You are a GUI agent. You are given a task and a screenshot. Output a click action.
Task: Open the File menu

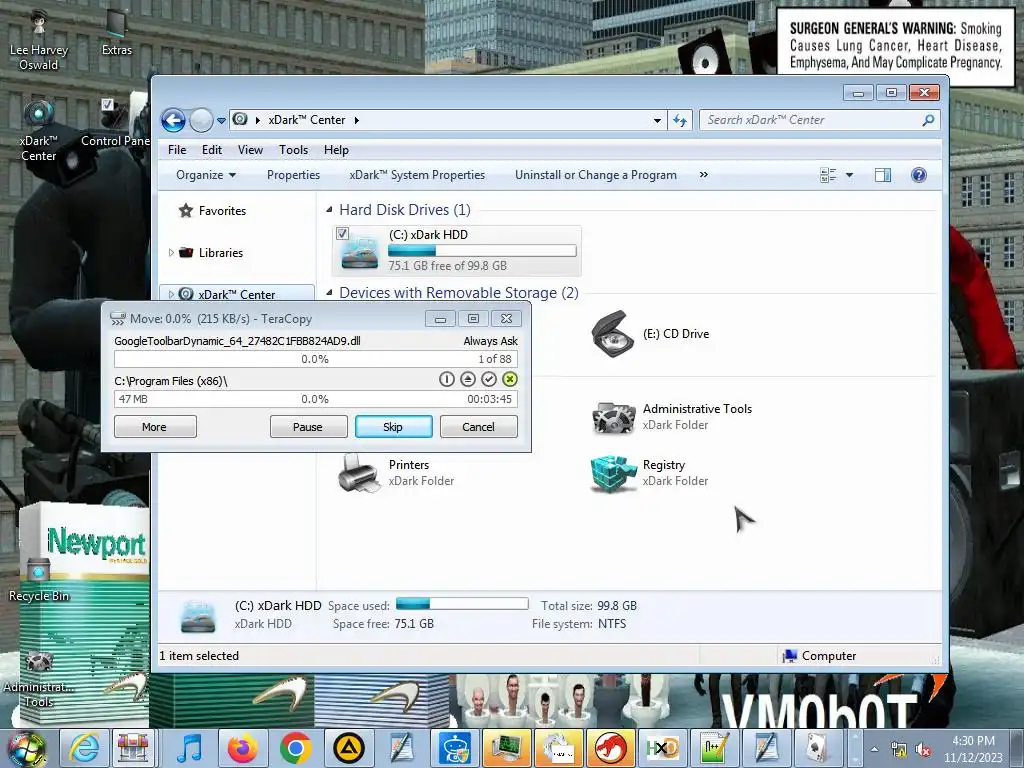click(177, 150)
